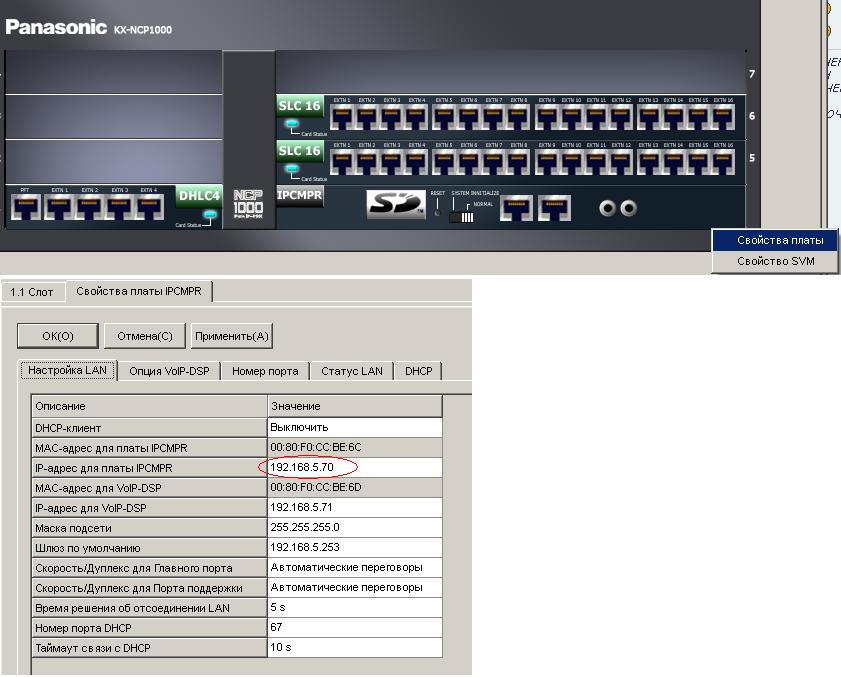Click the OK(O) button
Viewport: 841px width, 677px height.
coord(58,336)
